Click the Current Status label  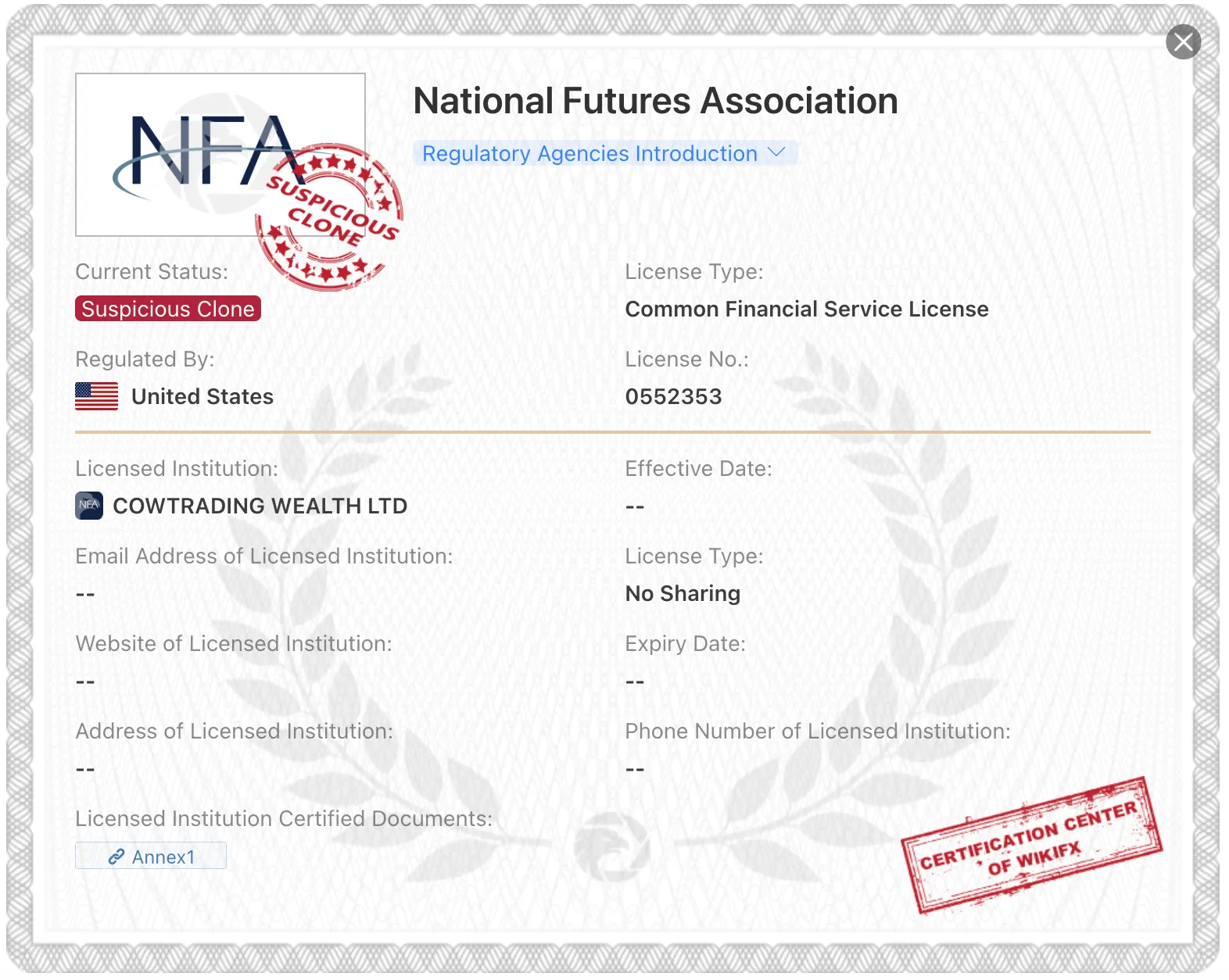pos(152,271)
